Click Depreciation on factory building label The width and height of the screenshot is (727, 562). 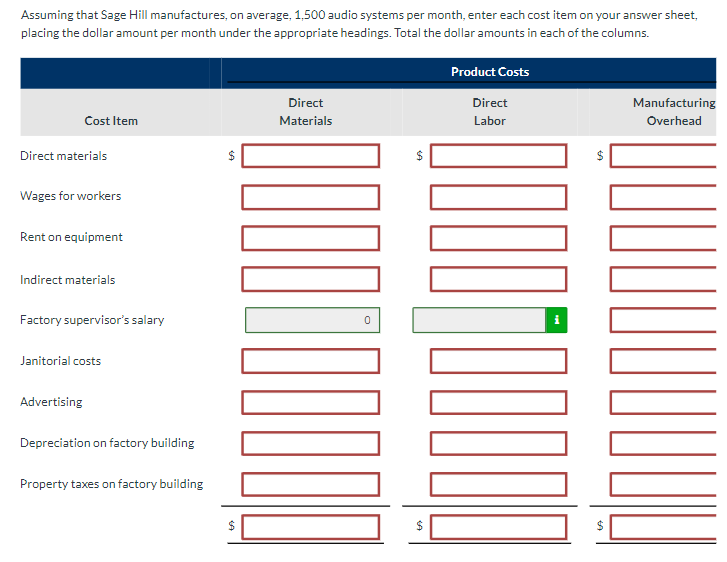[107, 443]
